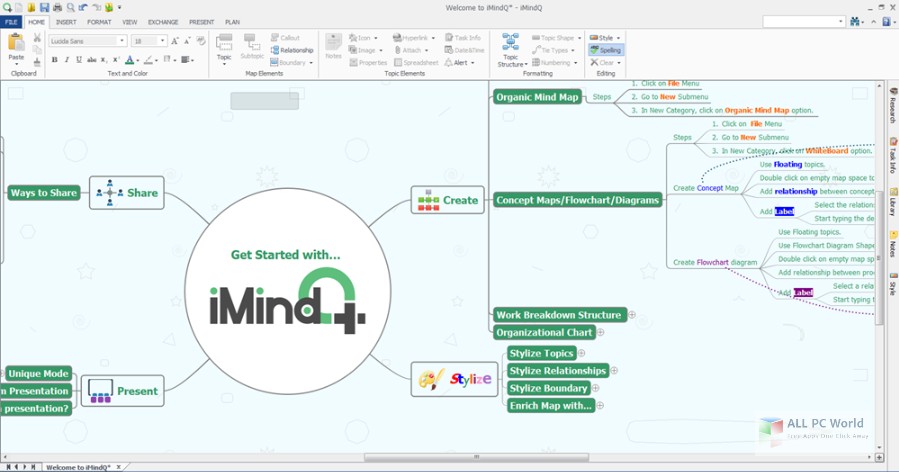Click the Notes icon in Topic Elements

(333, 46)
